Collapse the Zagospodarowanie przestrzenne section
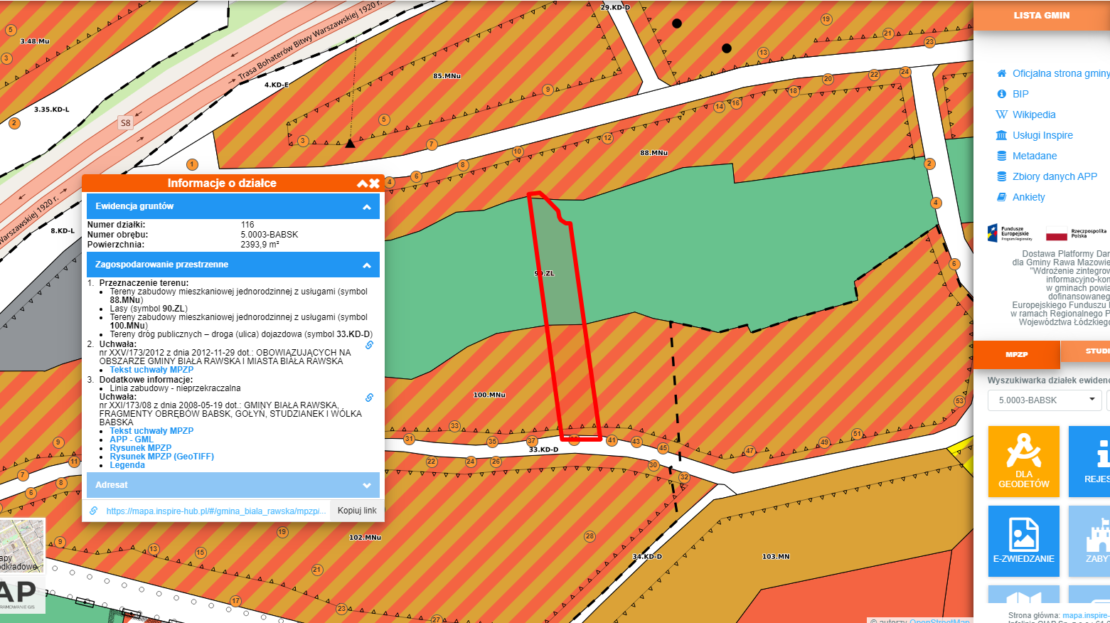 click(367, 265)
